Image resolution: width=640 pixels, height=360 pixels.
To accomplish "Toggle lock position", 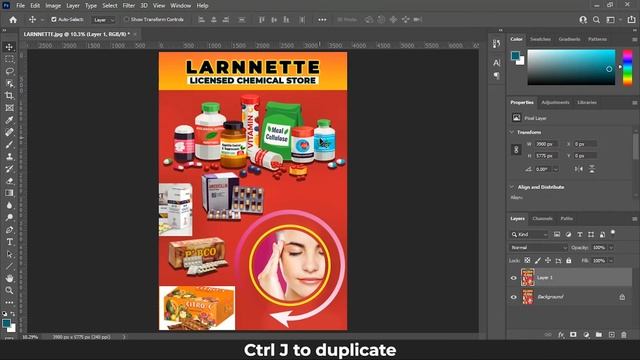I will click(548, 260).
